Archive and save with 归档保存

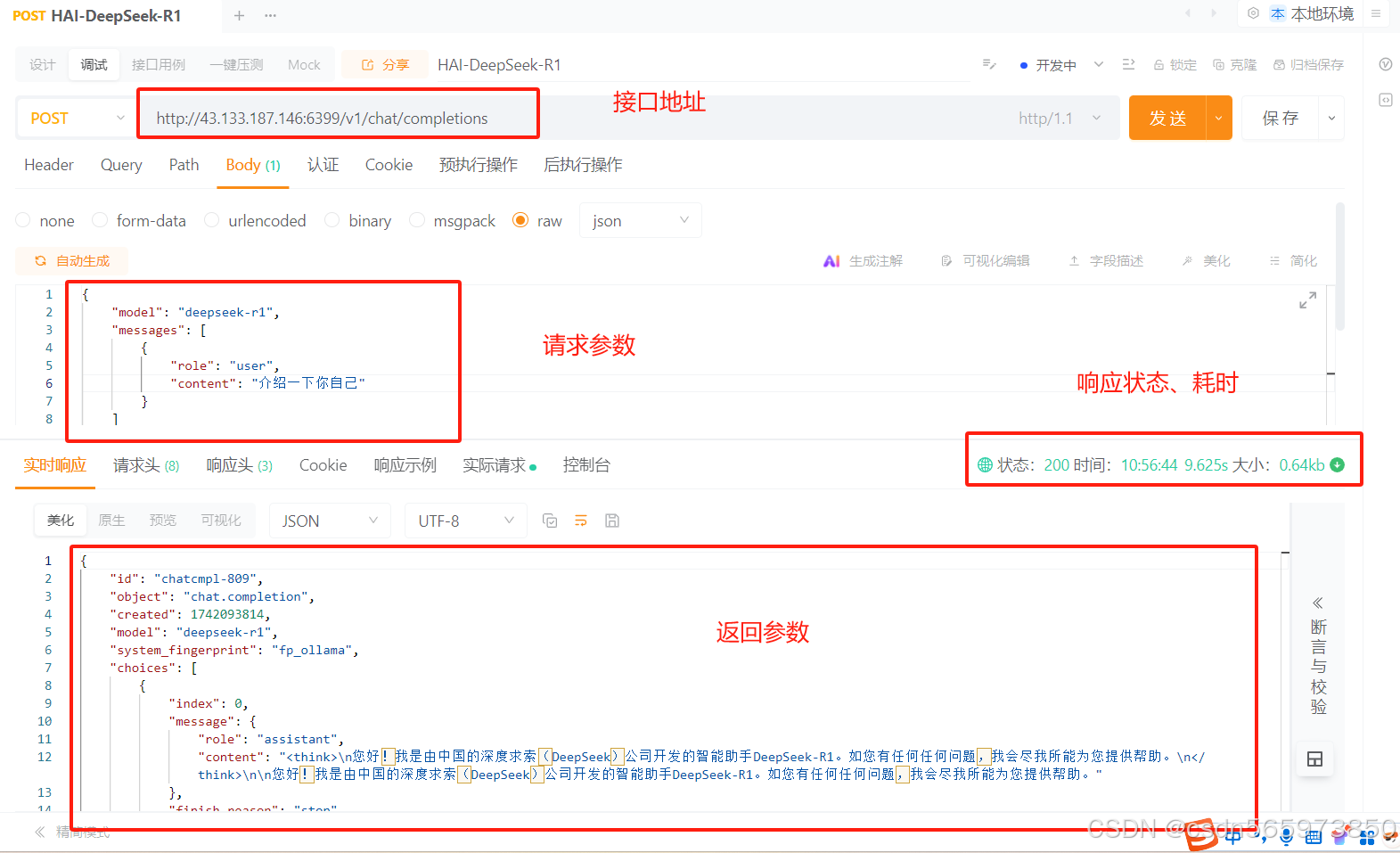(x=1308, y=64)
